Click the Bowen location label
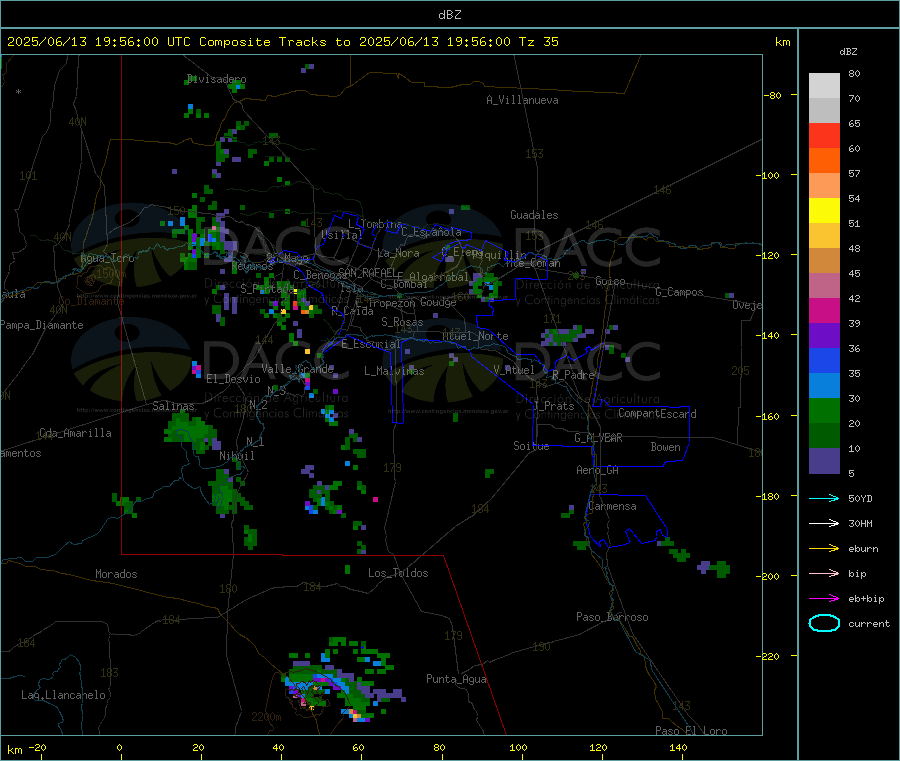This screenshot has height=761, width=900. [666, 447]
